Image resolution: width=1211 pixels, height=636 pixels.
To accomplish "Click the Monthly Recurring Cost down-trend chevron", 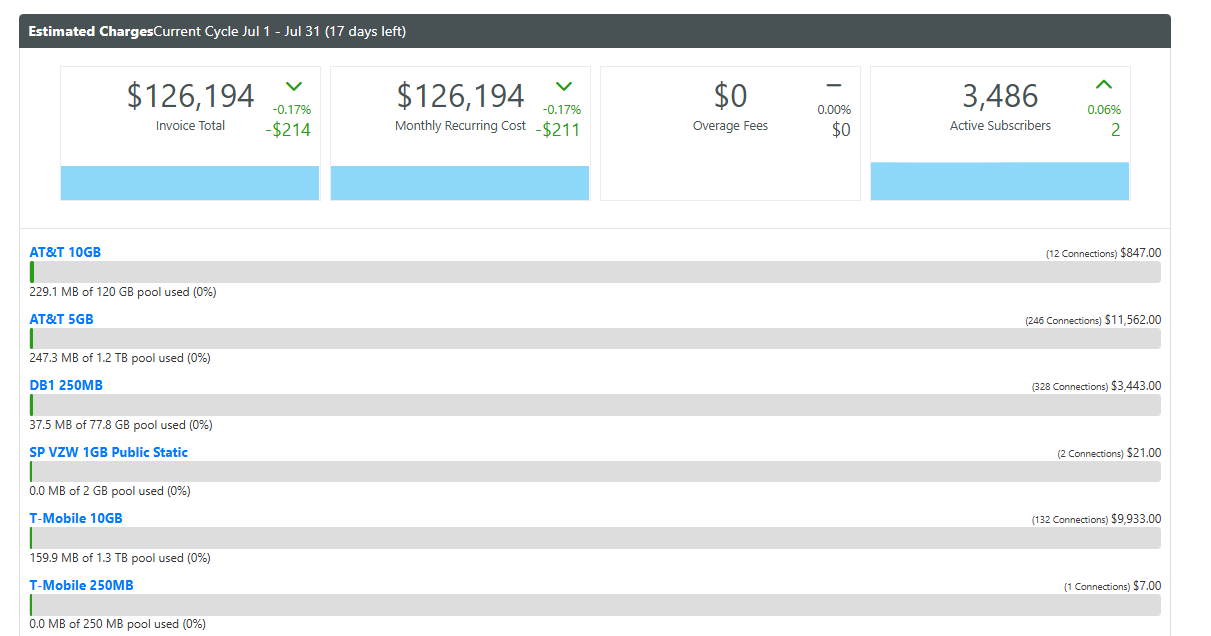I will point(564,86).
